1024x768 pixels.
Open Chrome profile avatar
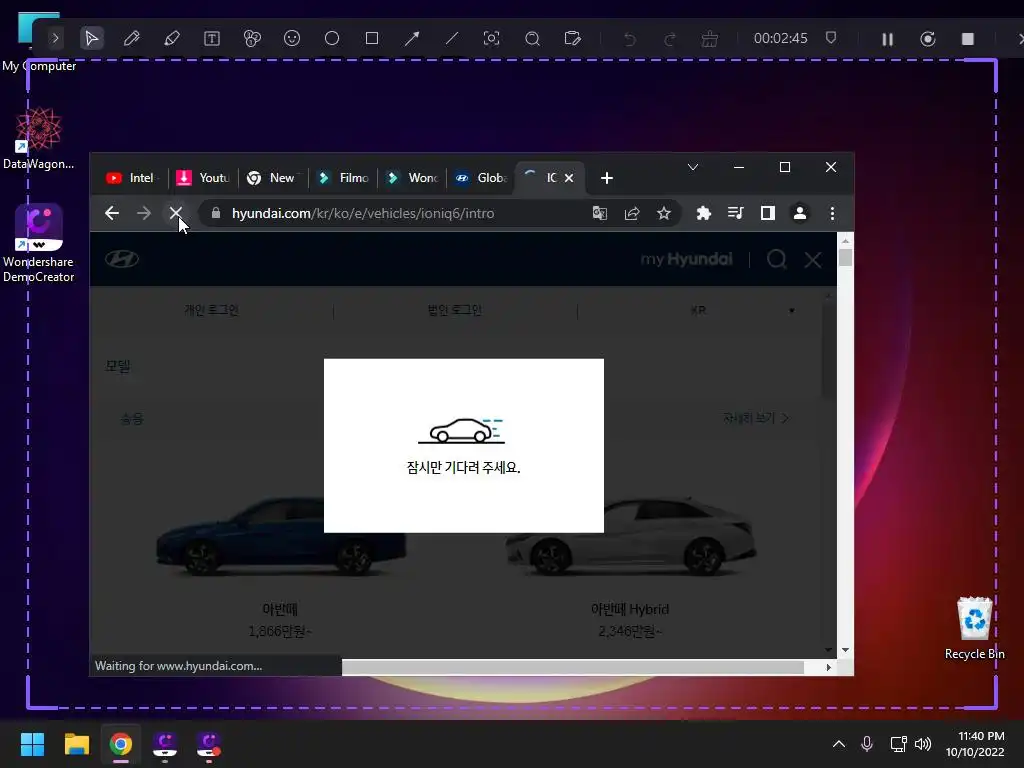pos(799,213)
